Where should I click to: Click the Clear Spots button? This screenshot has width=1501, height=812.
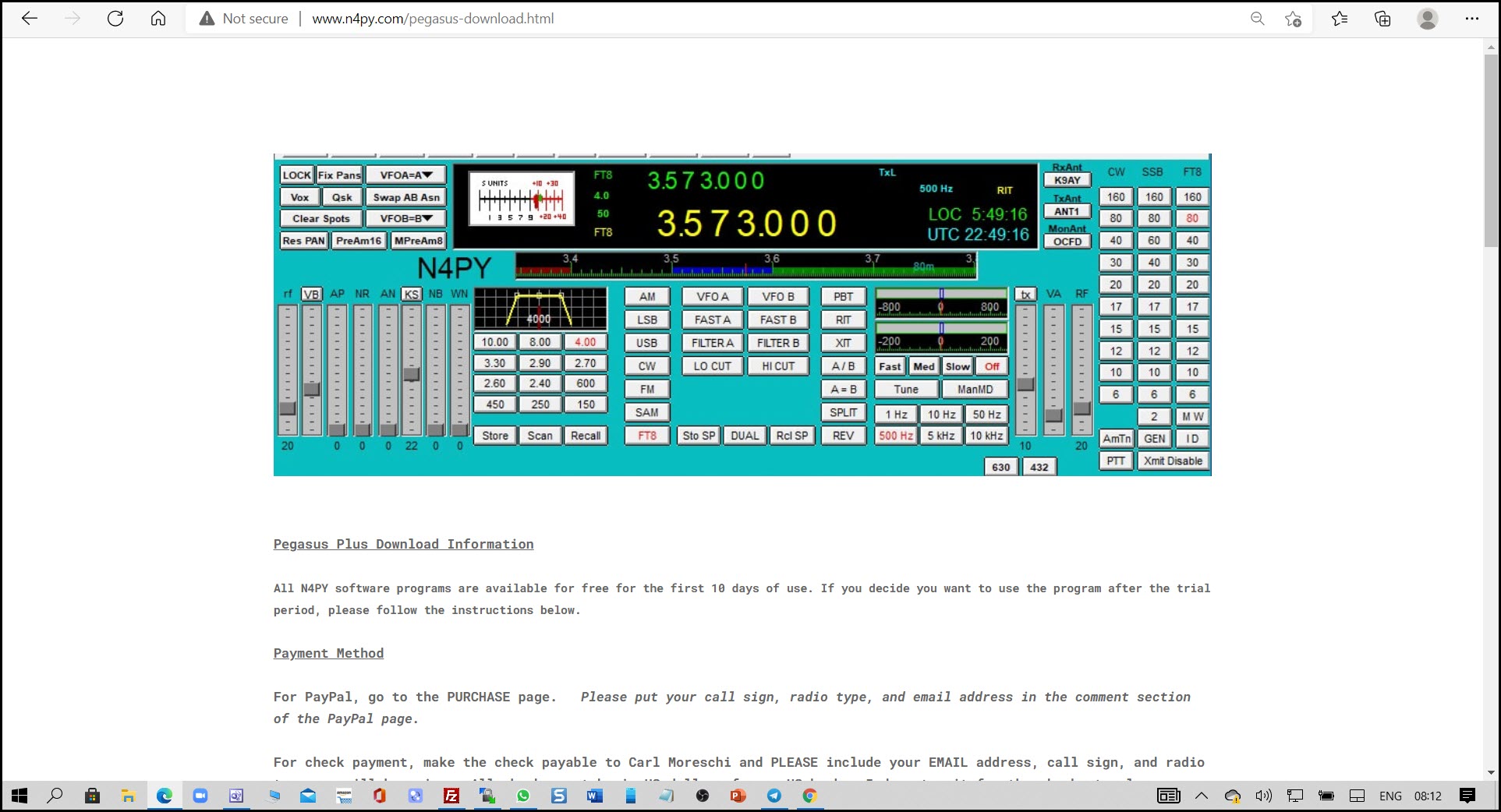click(320, 219)
